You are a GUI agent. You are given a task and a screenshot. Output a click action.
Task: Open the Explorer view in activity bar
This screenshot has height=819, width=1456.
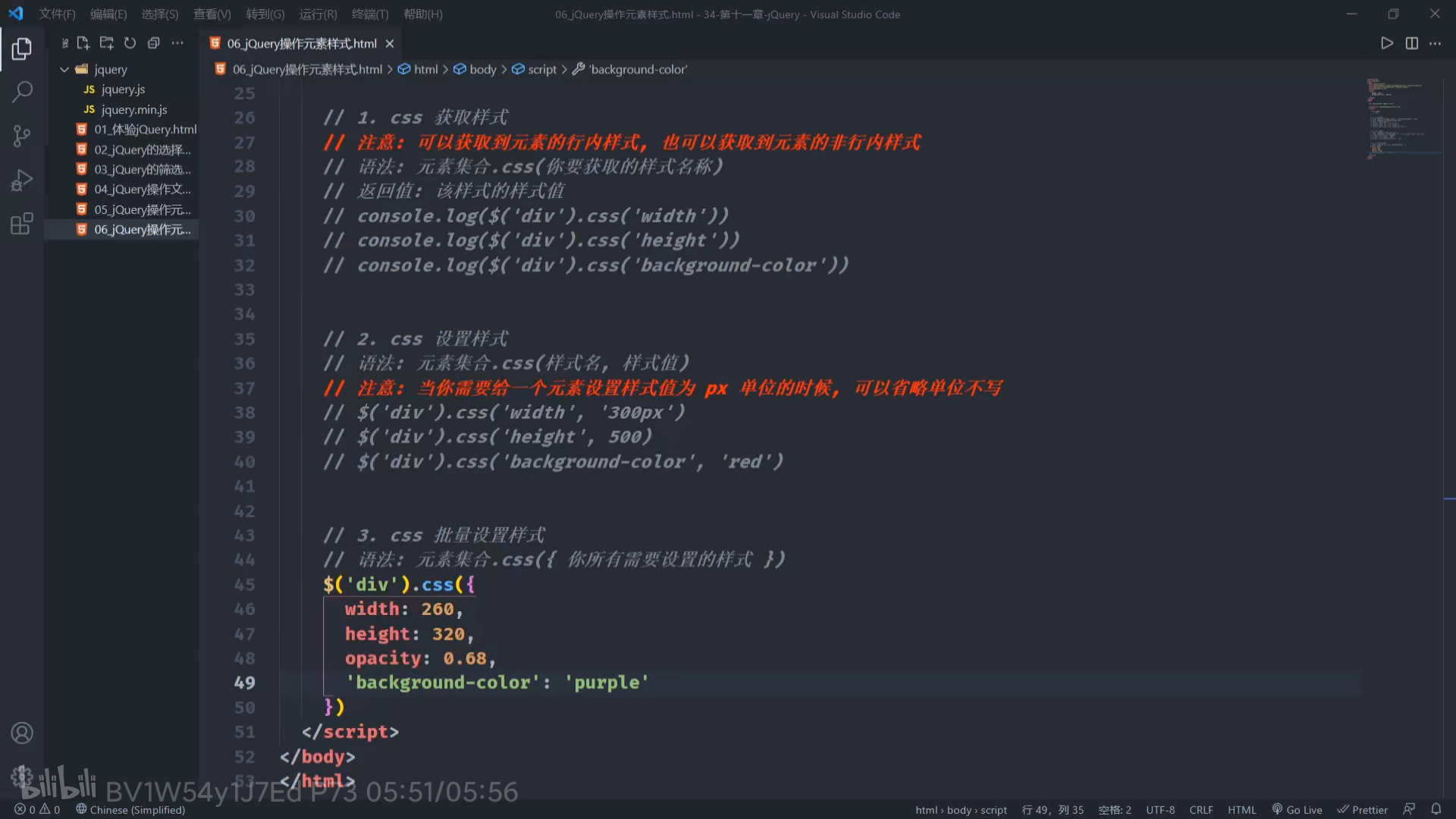(x=22, y=49)
